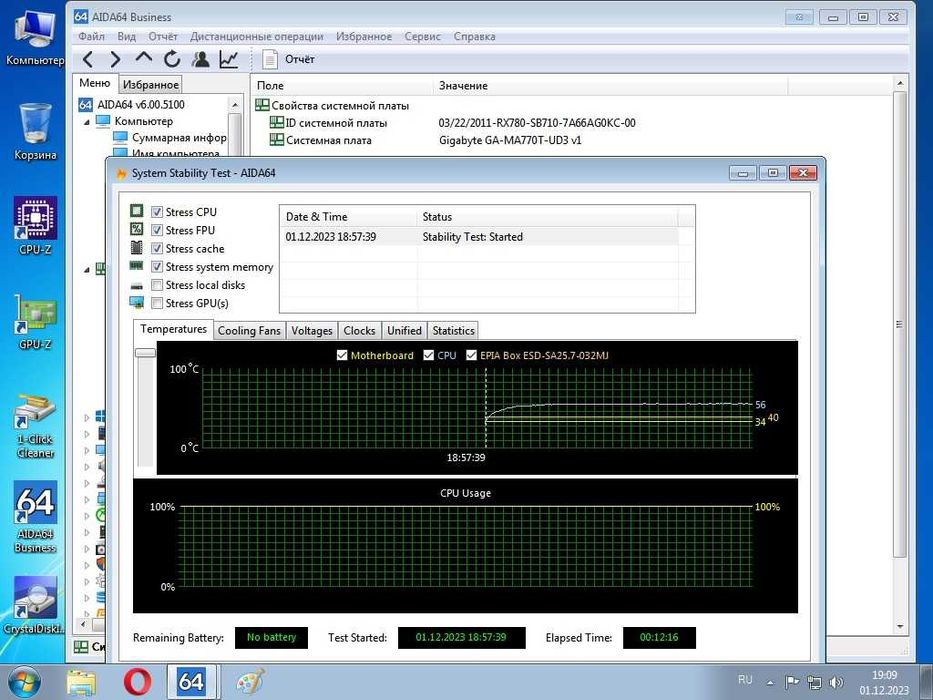Switch to Cooling Fans tab

tap(249, 330)
